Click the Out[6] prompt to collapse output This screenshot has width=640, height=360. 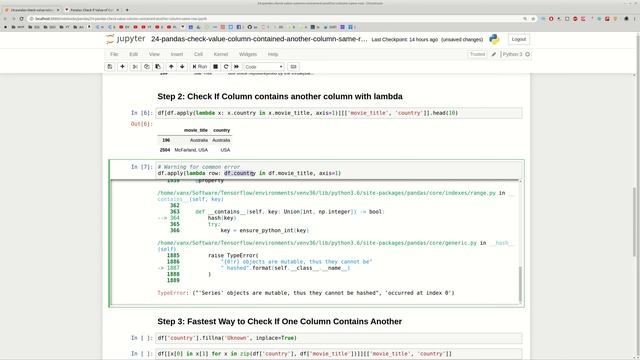point(142,124)
